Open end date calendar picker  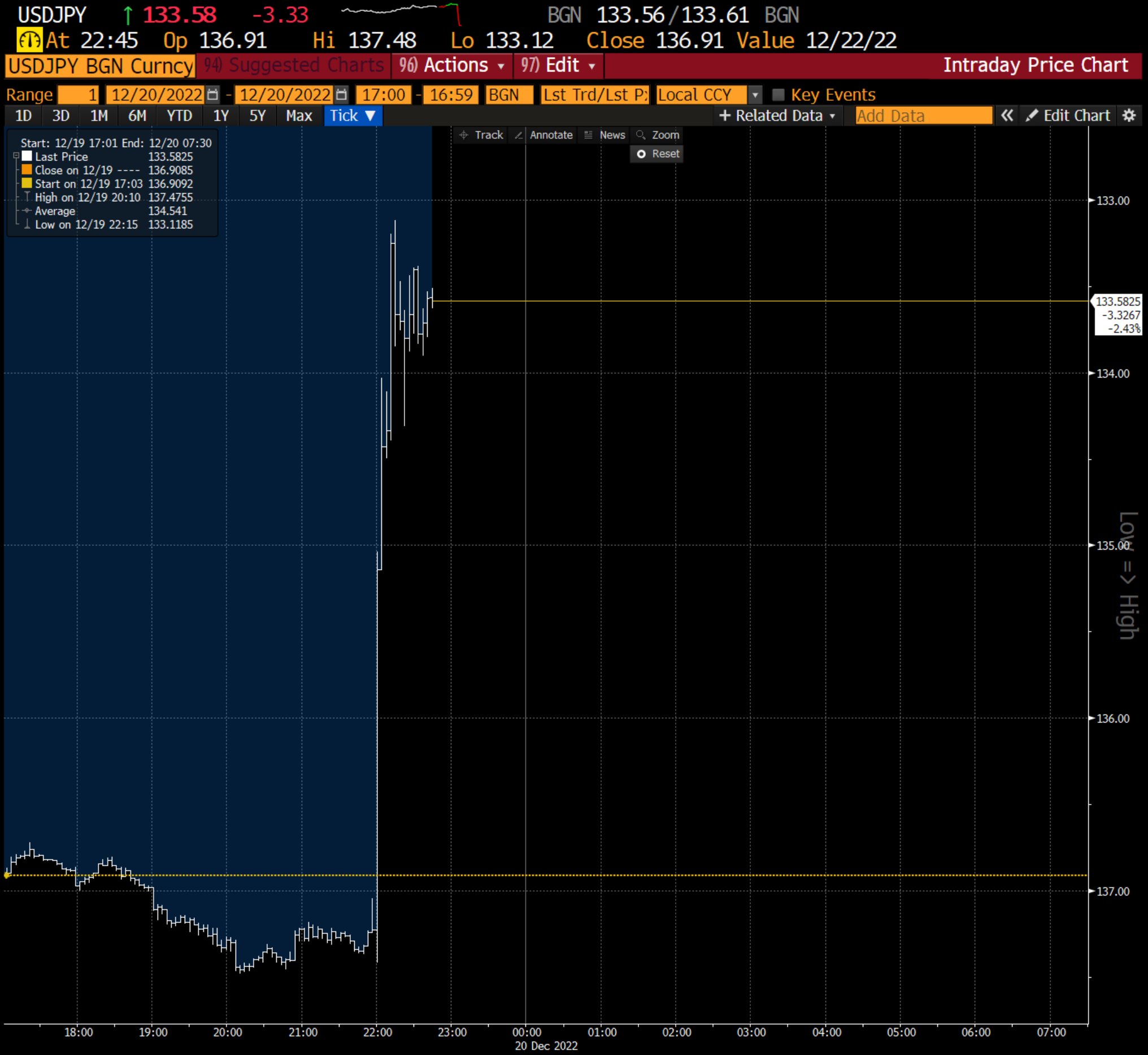[341, 94]
